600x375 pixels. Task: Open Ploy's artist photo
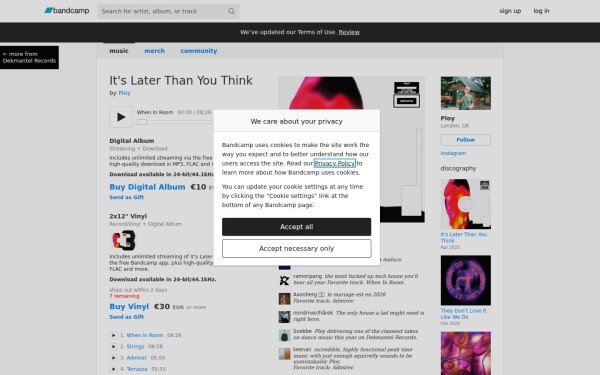coord(465,93)
